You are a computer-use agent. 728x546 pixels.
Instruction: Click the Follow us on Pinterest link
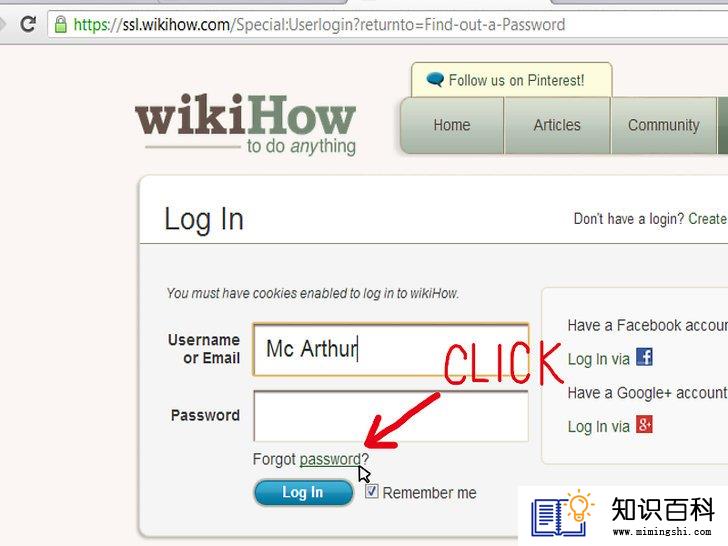tap(516, 80)
